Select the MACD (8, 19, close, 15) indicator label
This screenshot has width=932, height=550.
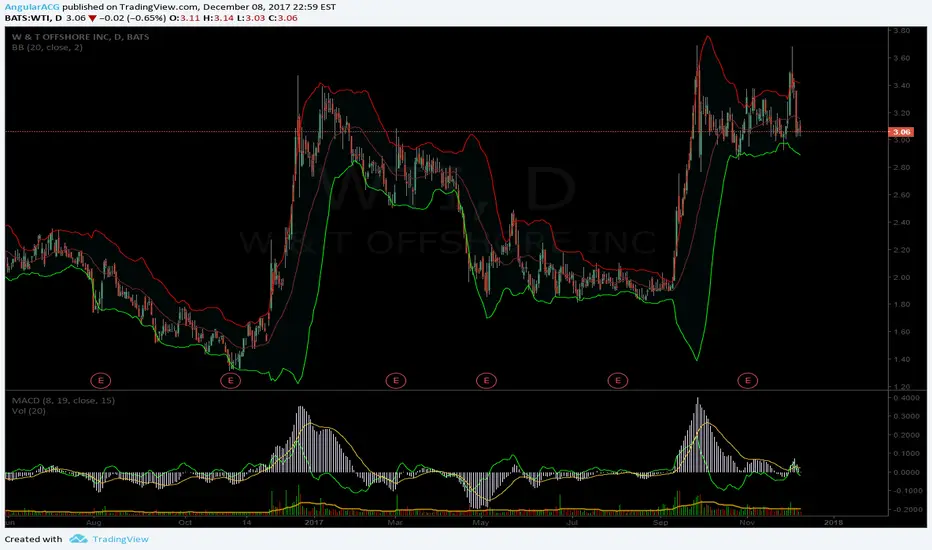[63, 400]
